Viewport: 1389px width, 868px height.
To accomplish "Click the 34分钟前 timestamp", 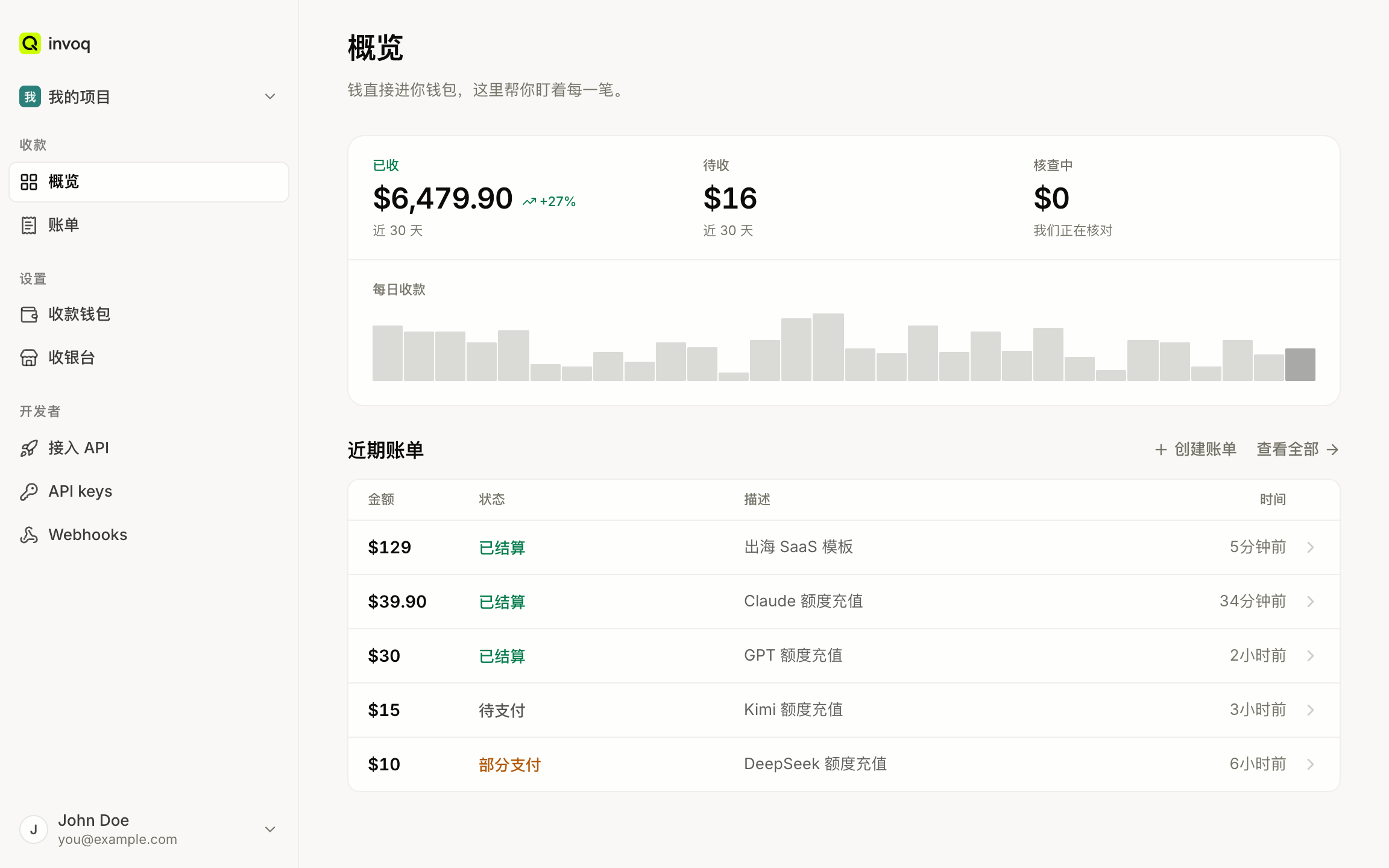I will (1253, 601).
